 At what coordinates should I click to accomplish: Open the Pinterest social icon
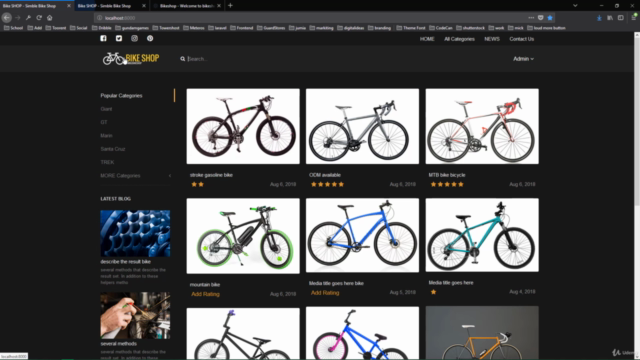point(150,38)
